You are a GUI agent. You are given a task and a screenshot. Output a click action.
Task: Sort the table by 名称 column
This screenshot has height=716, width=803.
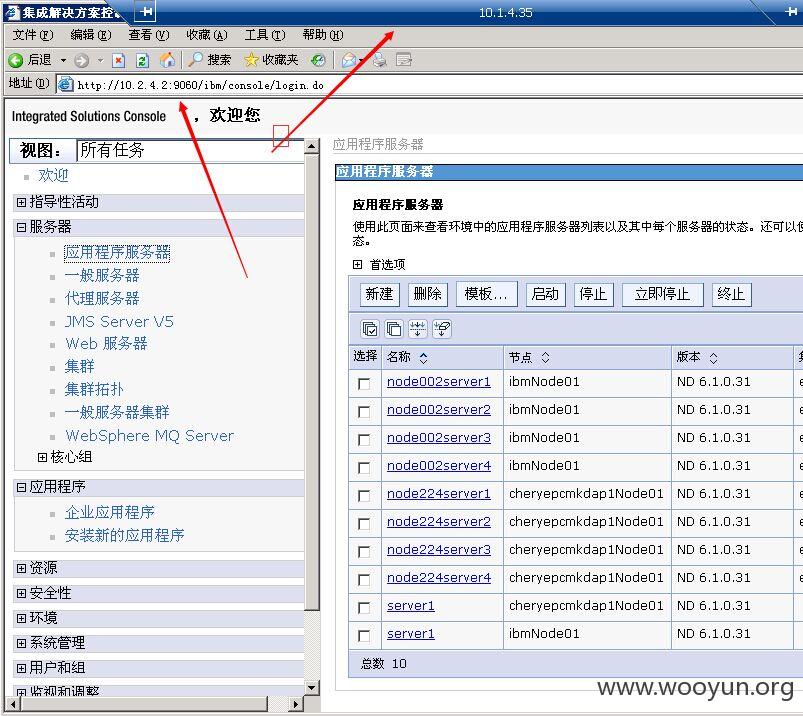coord(424,357)
